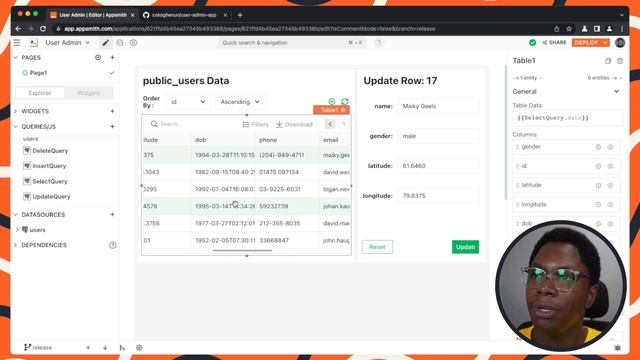Open the SelectQuery query

click(x=50, y=181)
